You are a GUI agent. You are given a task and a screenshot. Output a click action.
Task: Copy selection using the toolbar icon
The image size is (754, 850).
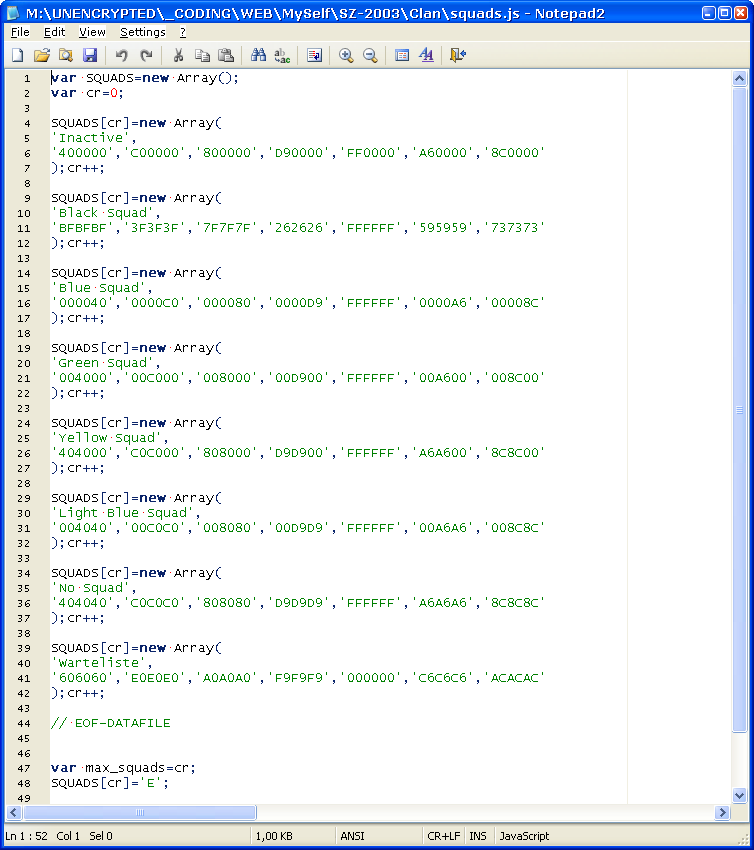pyautogui.click(x=202, y=55)
